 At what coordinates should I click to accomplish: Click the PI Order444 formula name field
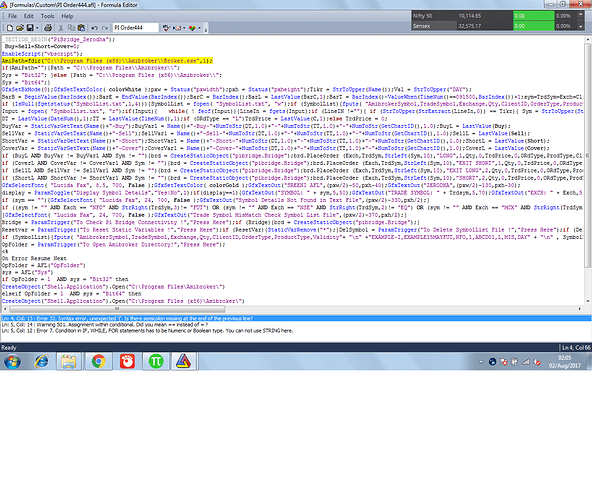point(136,28)
